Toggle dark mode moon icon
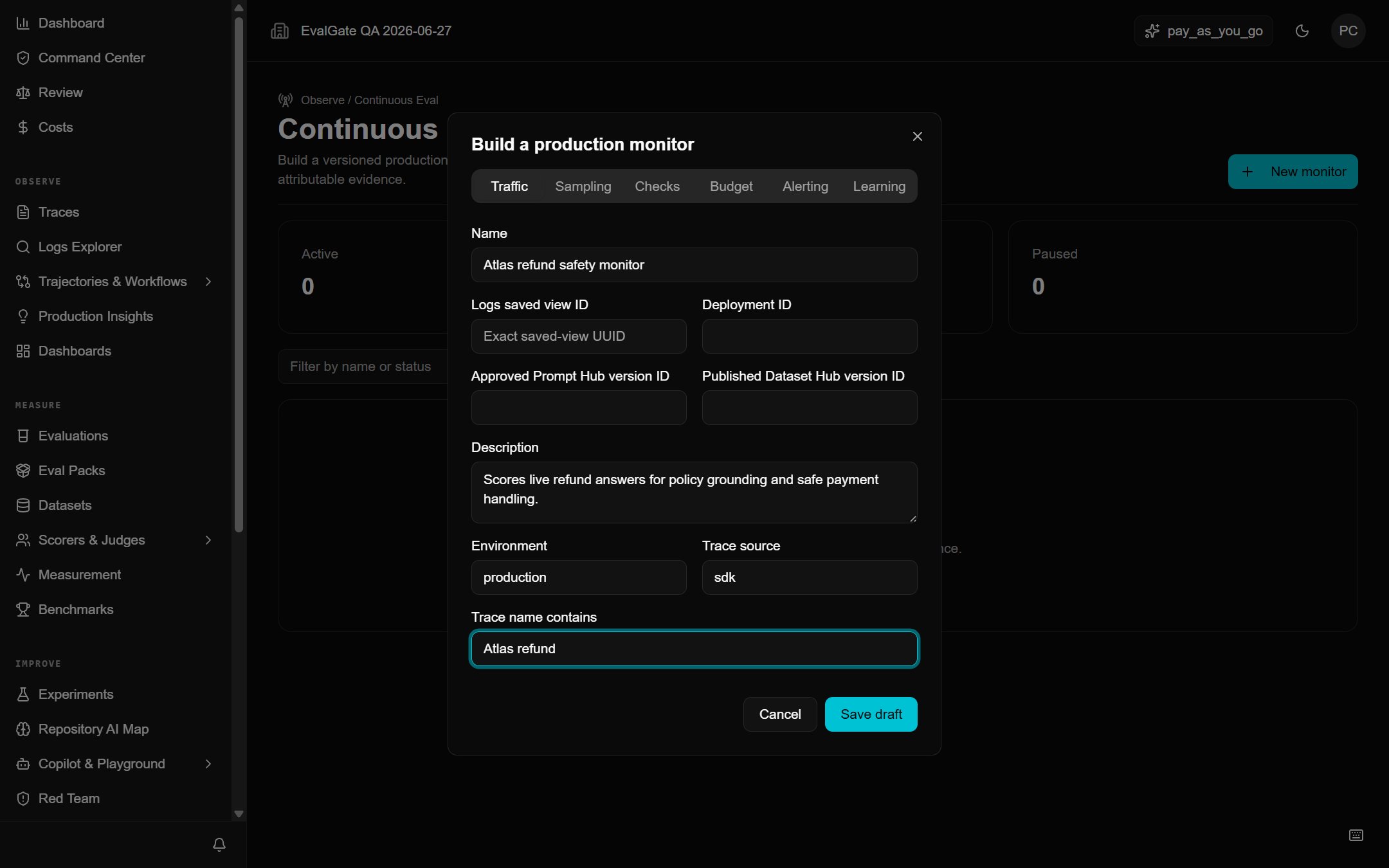Viewport: 1389px width, 868px height. pos(1302,31)
